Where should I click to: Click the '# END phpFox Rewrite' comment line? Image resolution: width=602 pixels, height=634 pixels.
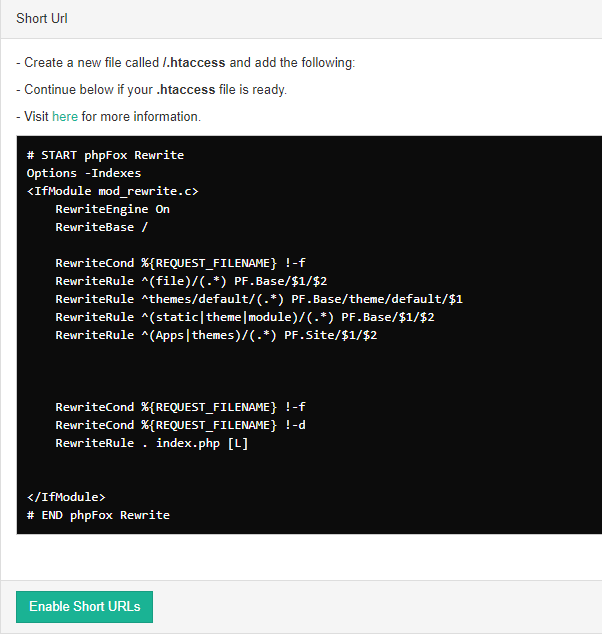coord(98,515)
